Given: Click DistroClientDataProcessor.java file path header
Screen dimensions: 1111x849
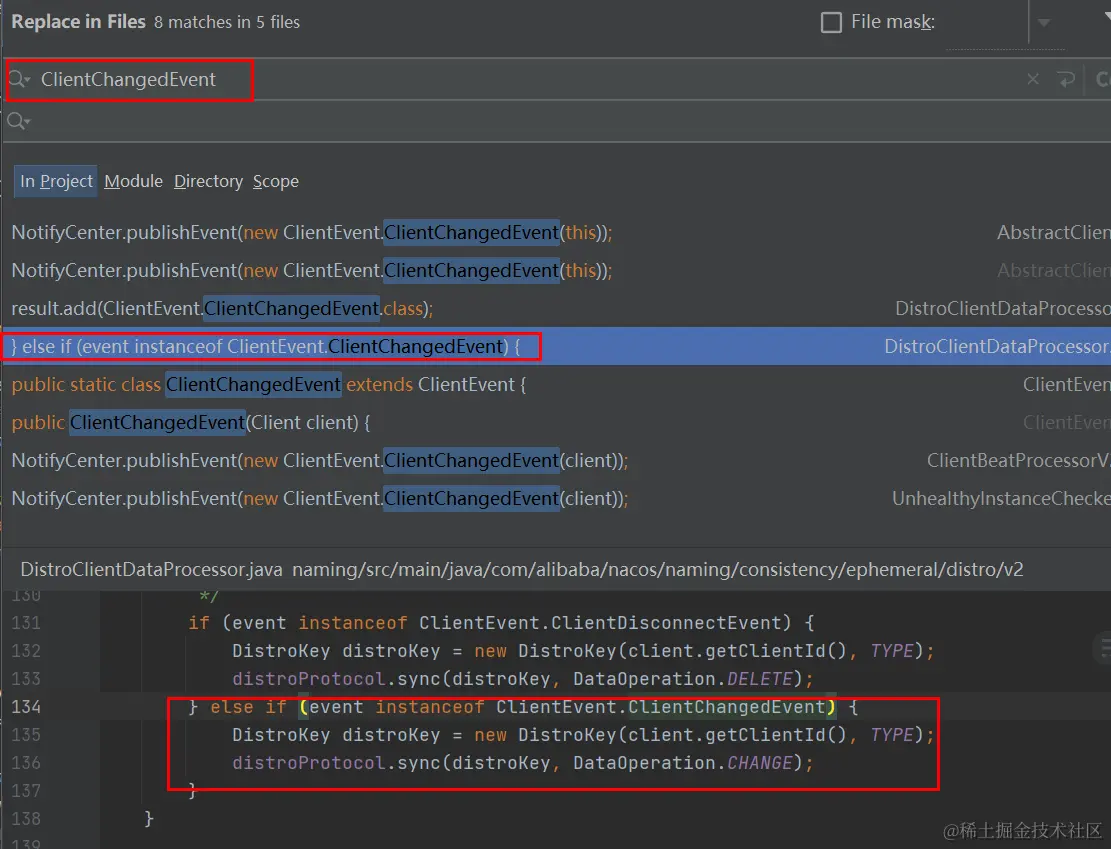Looking at the screenshot, I should click(521, 570).
